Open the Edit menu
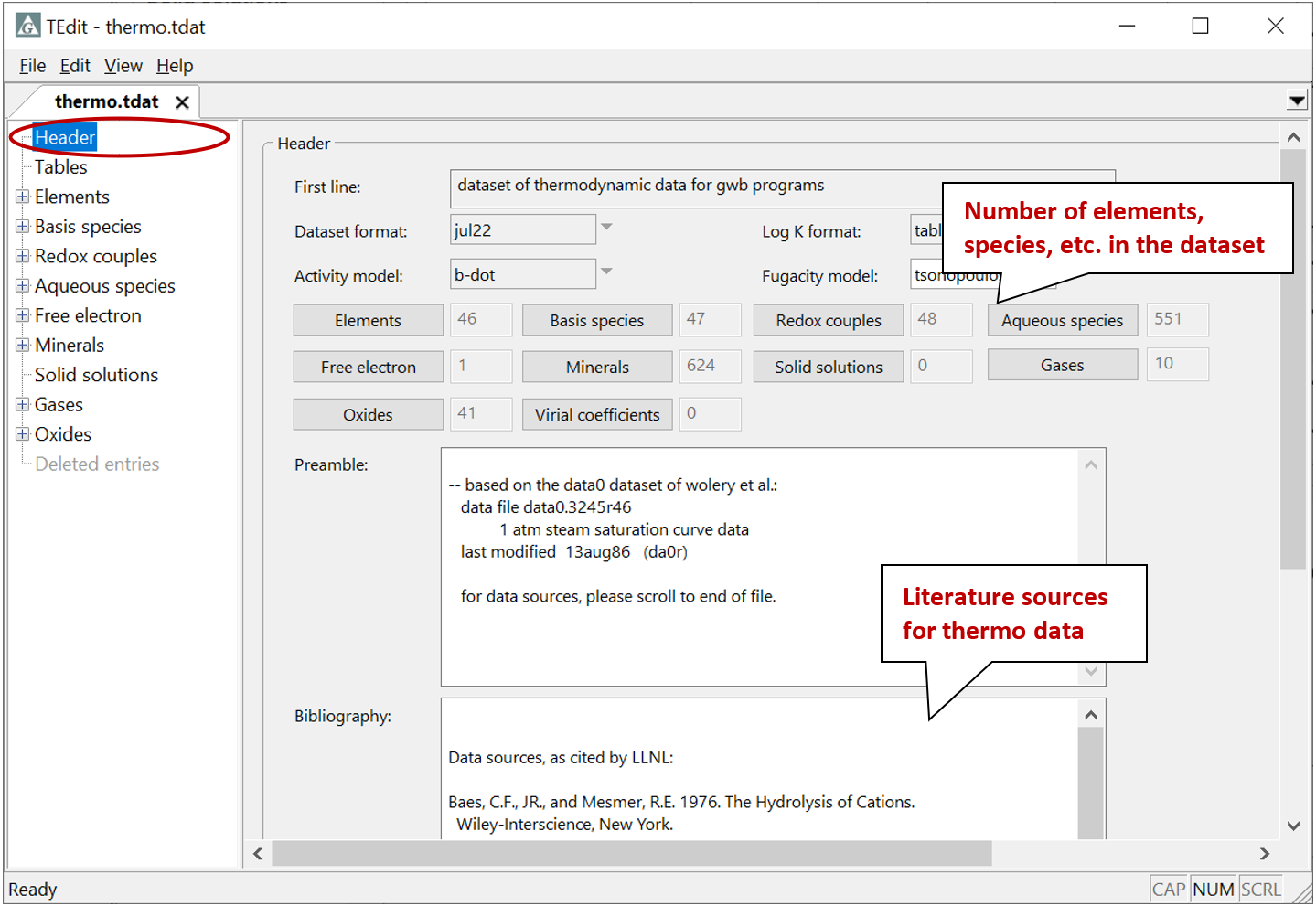1316x906 pixels. coord(75,66)
